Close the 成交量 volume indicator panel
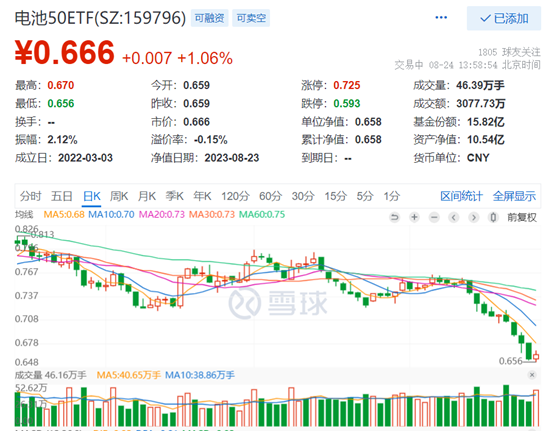Image resolution: width=554 pixels, height=431 pixels. [532, 375]
